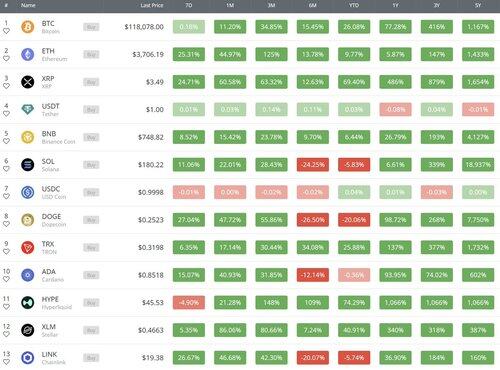
Task: Click the TRON red logo
Action: (x=28, y=248)
